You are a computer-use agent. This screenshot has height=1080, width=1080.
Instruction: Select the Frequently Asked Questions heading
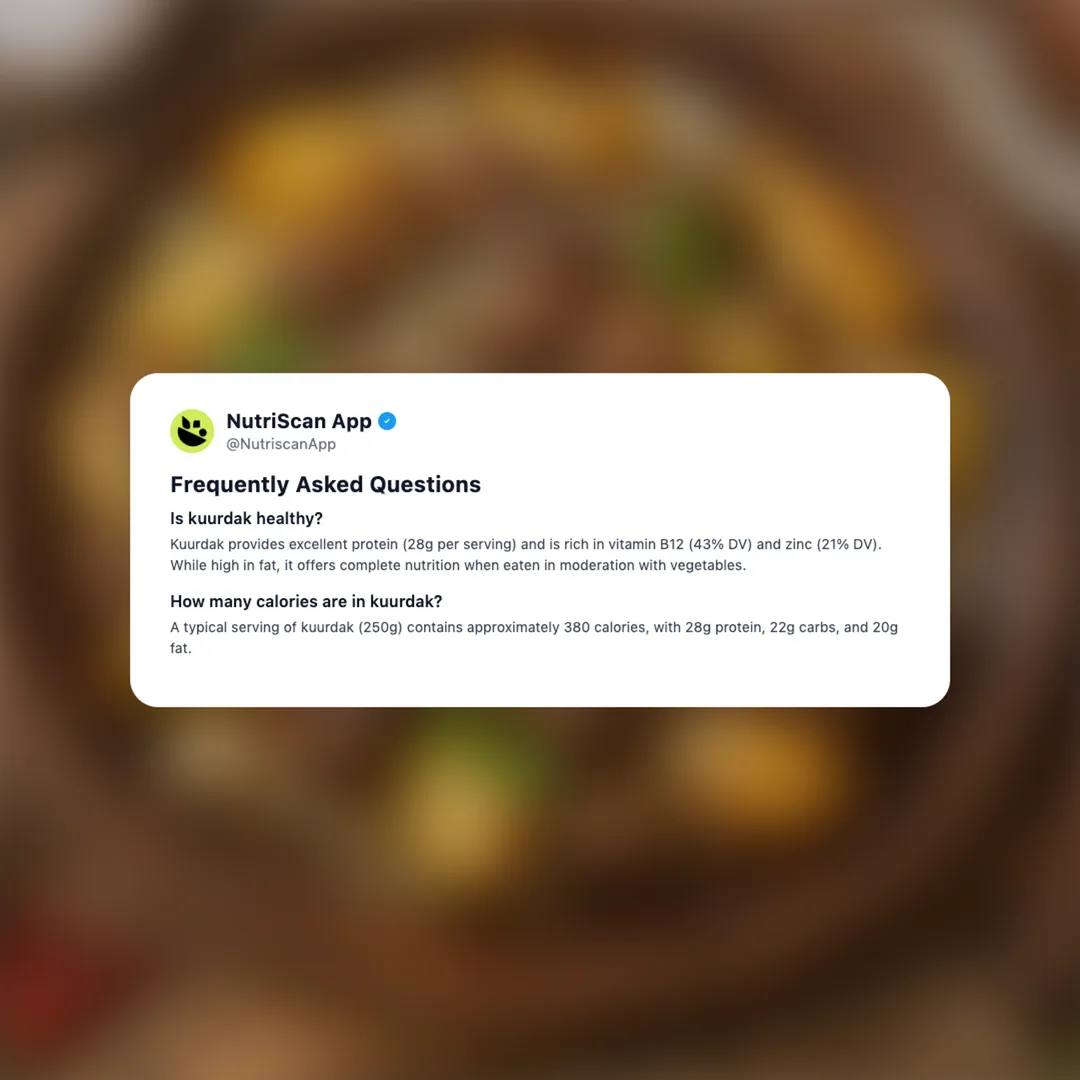pos(325,484)
